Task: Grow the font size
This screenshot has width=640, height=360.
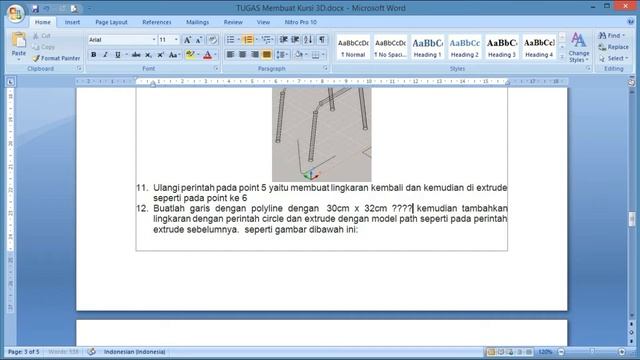Action: (187, 40)
